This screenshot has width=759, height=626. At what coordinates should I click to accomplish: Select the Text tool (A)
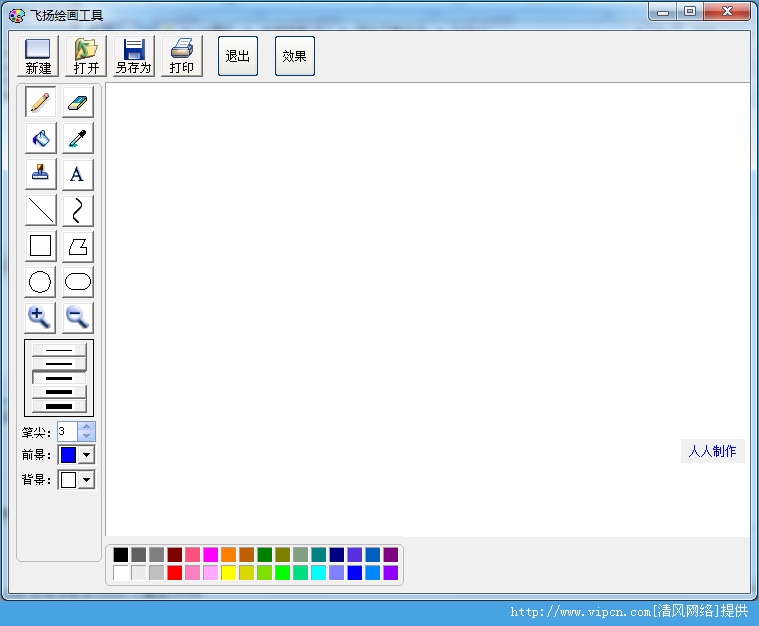77,174
